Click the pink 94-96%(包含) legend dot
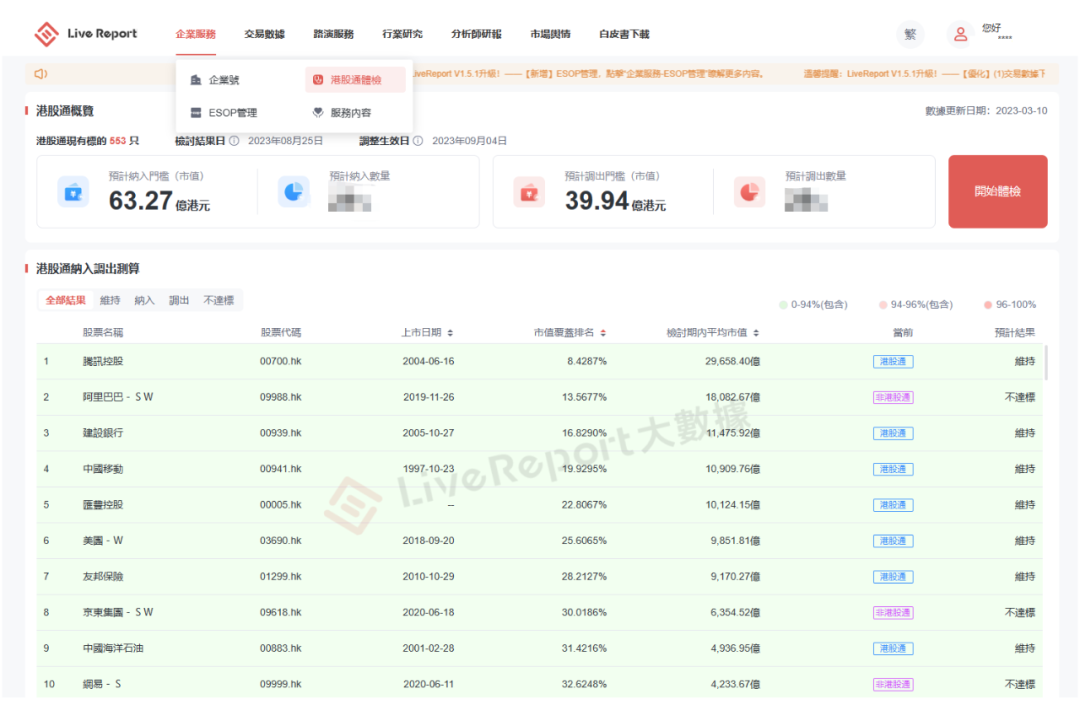 click(882, 304)
